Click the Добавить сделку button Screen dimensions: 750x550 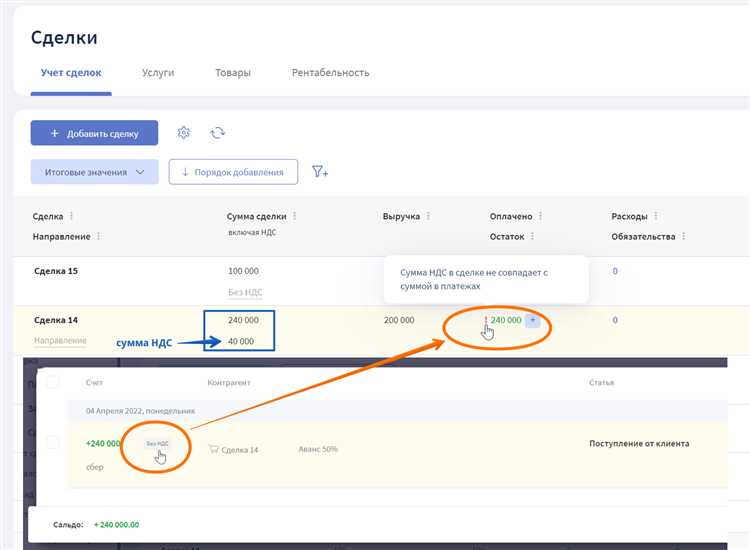(x=94, y=133)
